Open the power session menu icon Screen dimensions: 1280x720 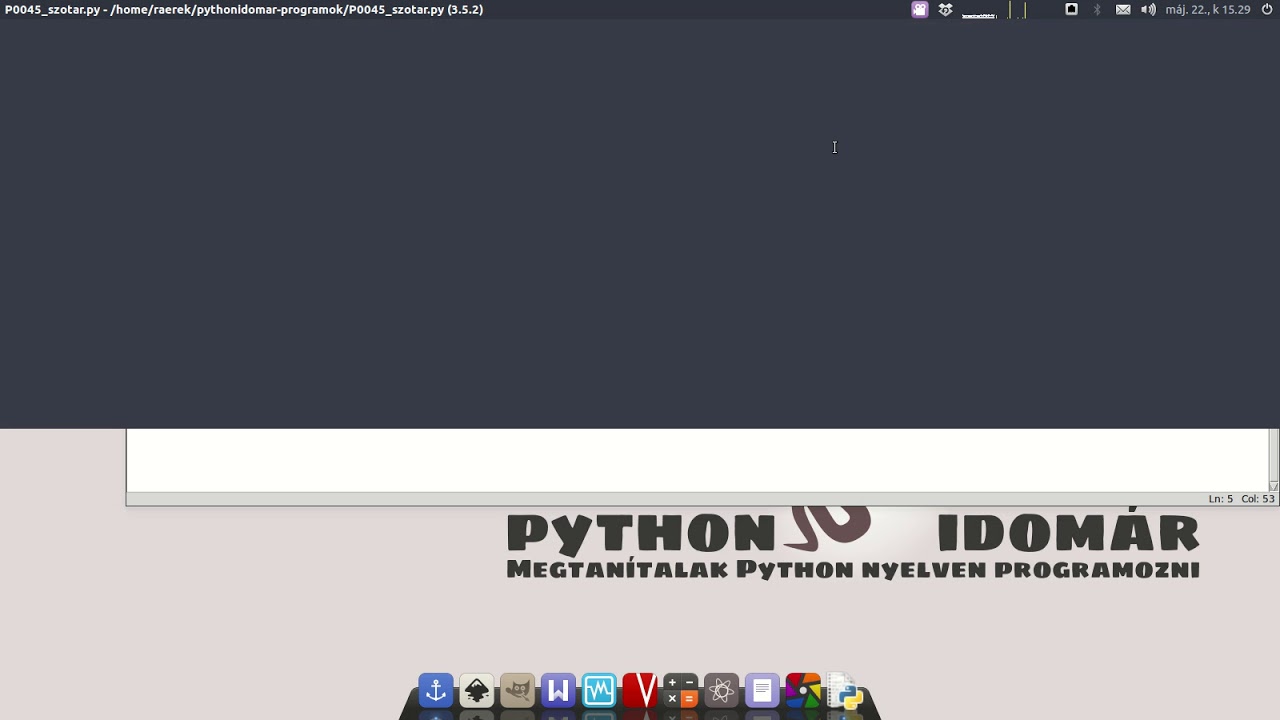click(x=1267, y=10)
